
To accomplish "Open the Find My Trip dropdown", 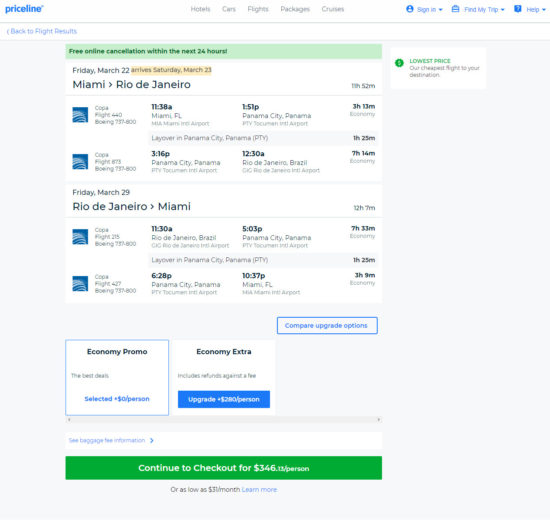I will (x=484, y=9).
